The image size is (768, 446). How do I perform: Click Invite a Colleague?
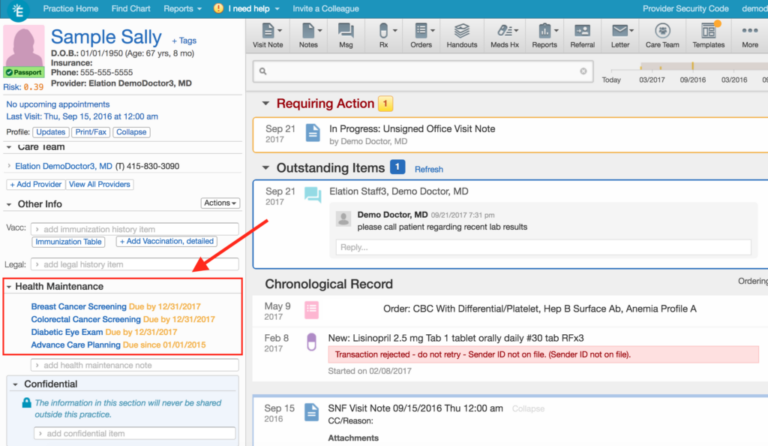tap(326, 9)
